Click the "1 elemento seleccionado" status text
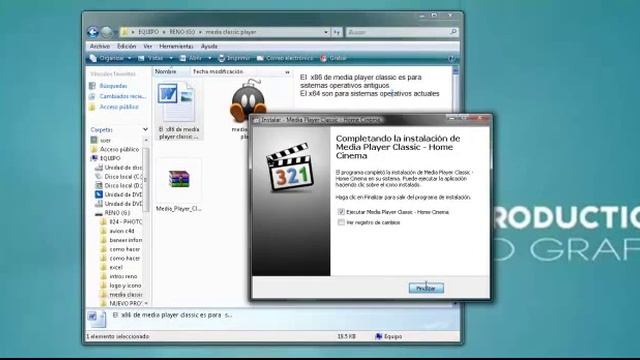Viewport: 640px width, 360px height. pyautogui.click(x=118, y=336)
